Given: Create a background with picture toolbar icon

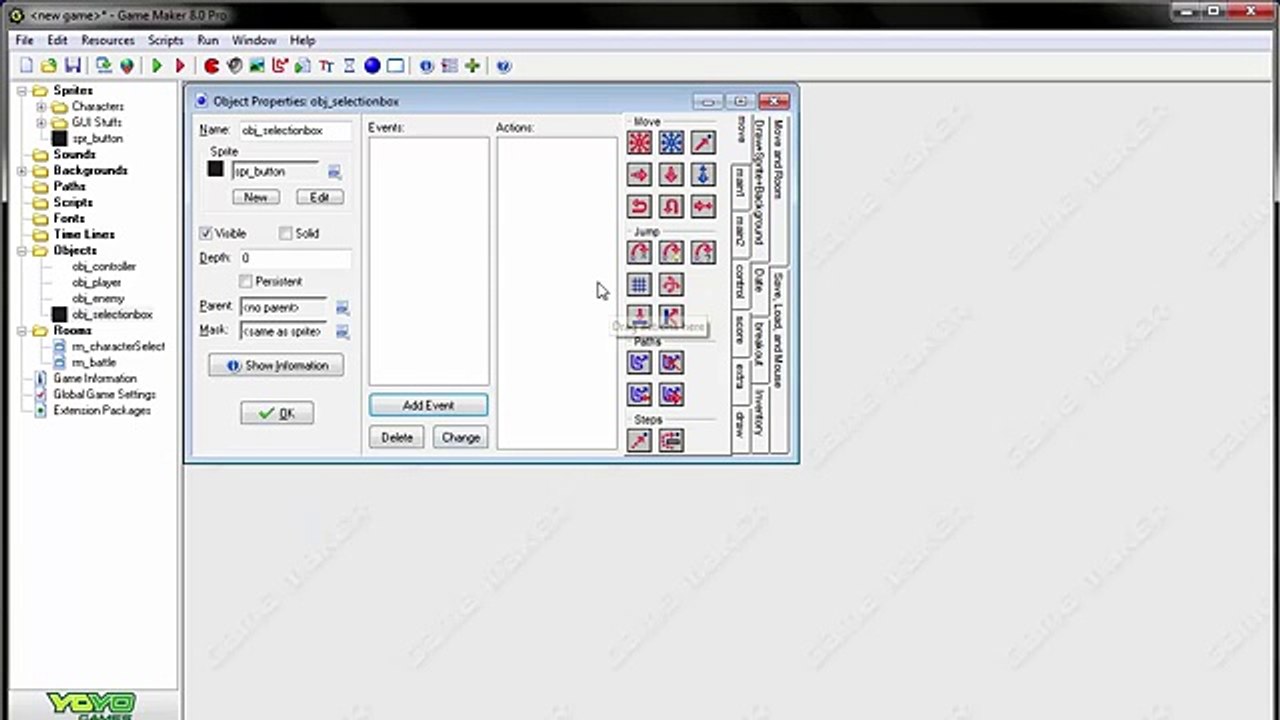Looking at the screenshot, I should coord(257,66).
